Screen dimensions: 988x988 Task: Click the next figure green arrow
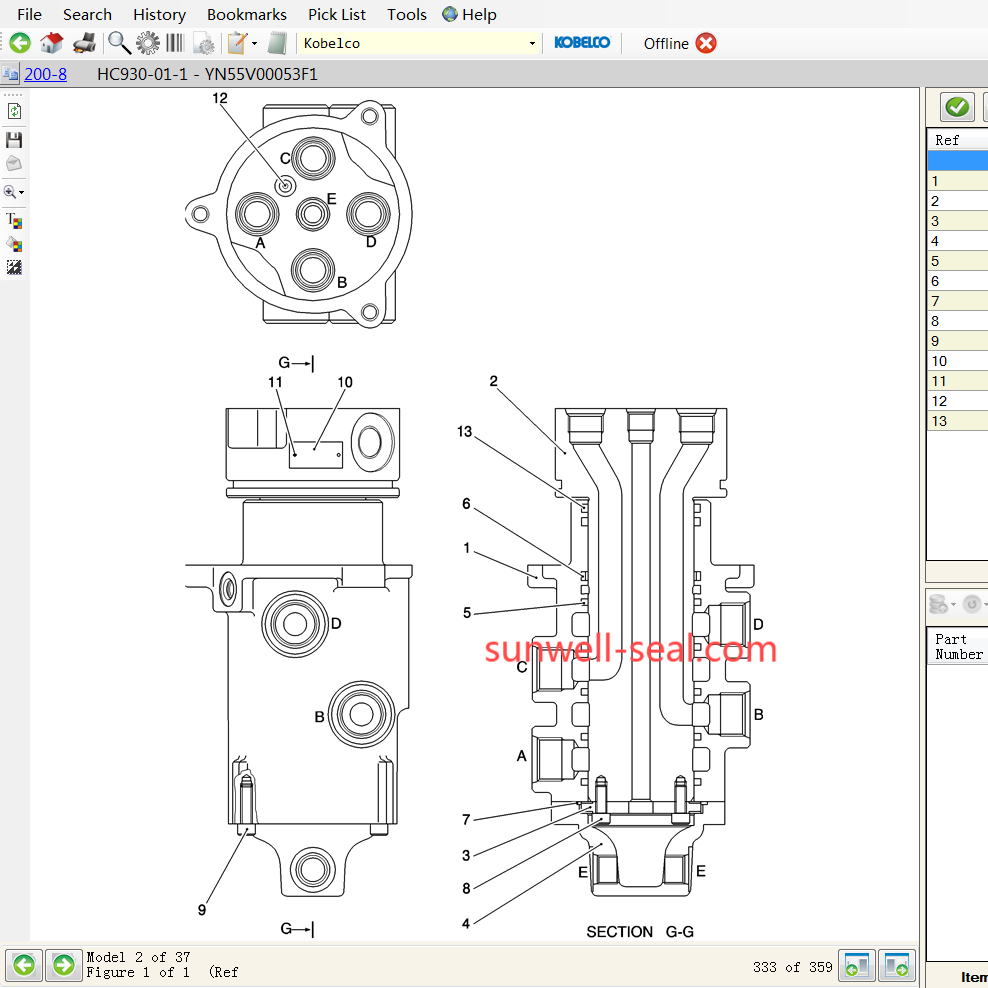pyautogui.click(x=64, y=965)
